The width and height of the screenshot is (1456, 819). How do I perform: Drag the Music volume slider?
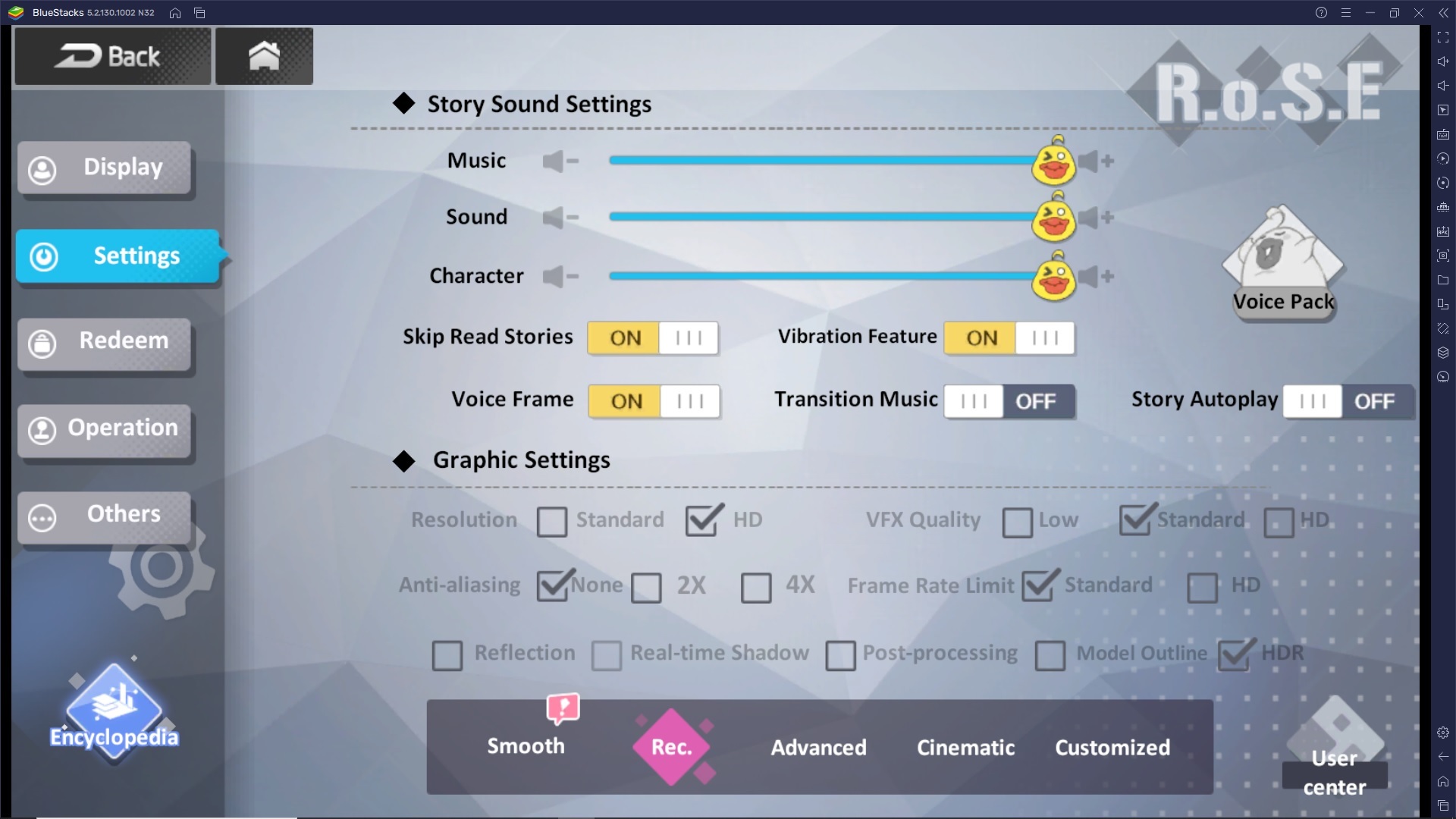[1052, 163]
